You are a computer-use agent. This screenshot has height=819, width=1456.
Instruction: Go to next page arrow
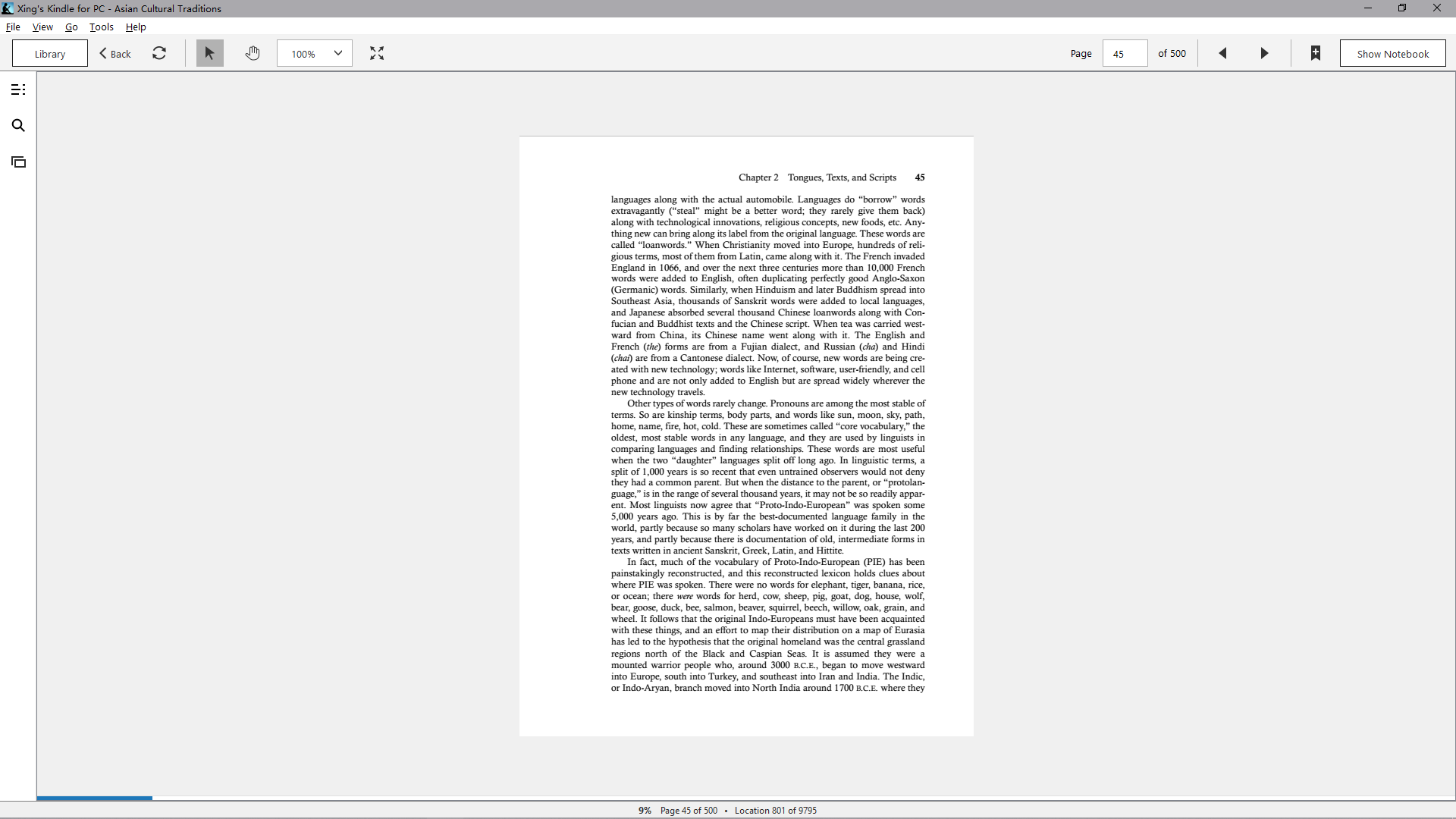(x=1264, y=53)
